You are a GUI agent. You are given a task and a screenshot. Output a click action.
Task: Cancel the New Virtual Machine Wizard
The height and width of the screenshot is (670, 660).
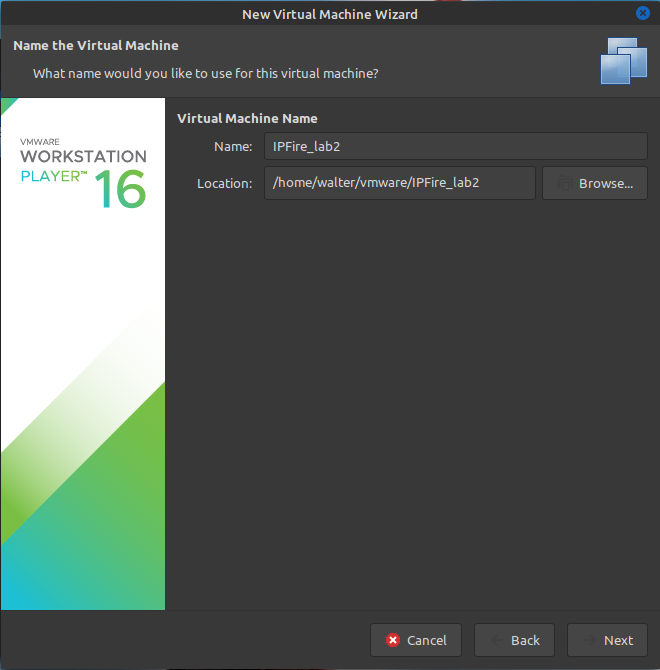(x=416, y=640)
